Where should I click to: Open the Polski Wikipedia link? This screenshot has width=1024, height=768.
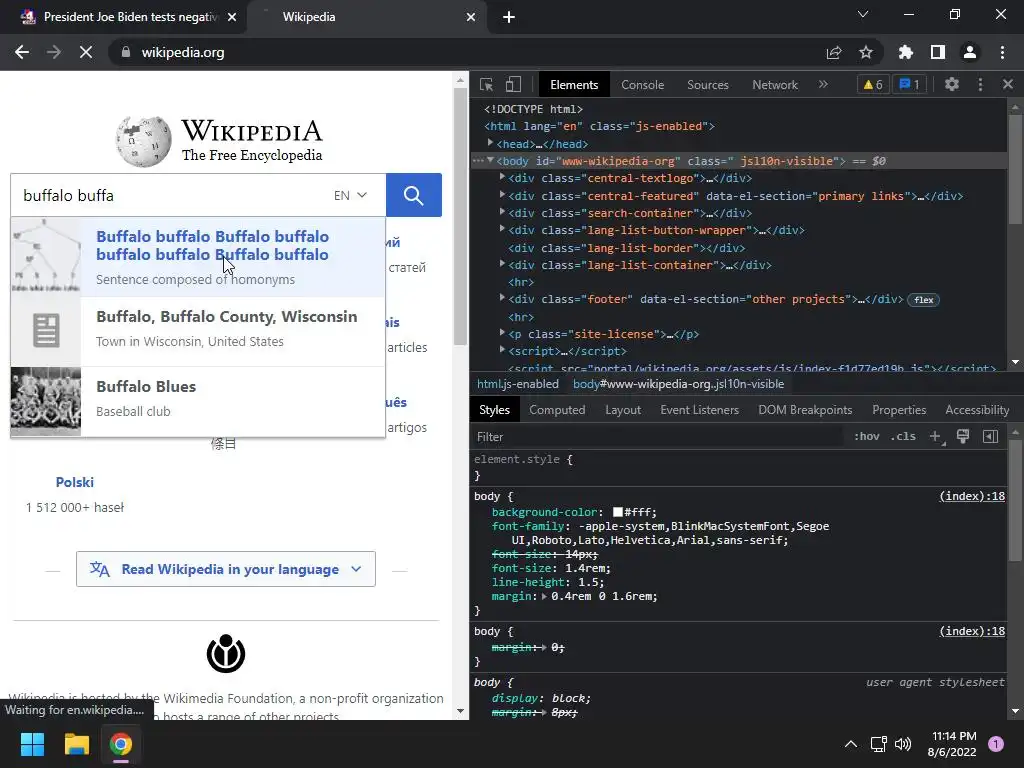(74, 482)
